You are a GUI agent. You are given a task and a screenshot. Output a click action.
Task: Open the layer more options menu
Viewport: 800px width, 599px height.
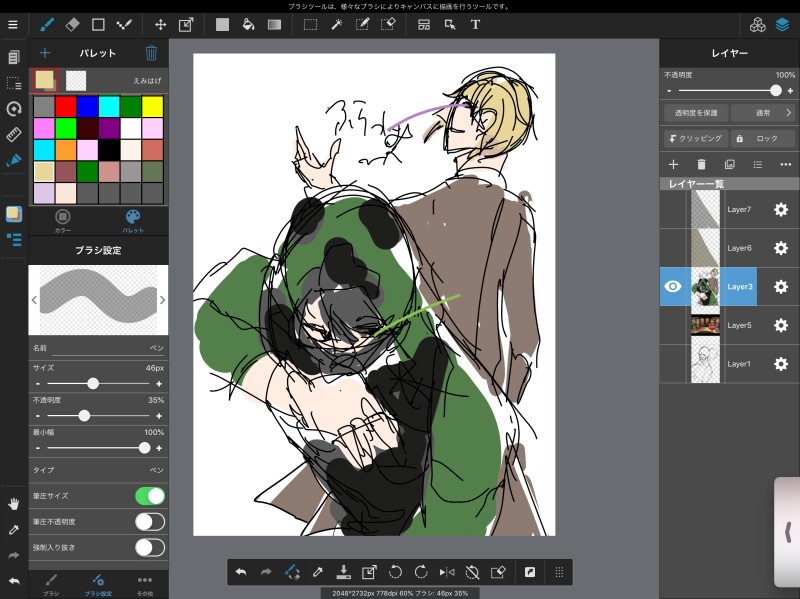[x=785, y=164]
